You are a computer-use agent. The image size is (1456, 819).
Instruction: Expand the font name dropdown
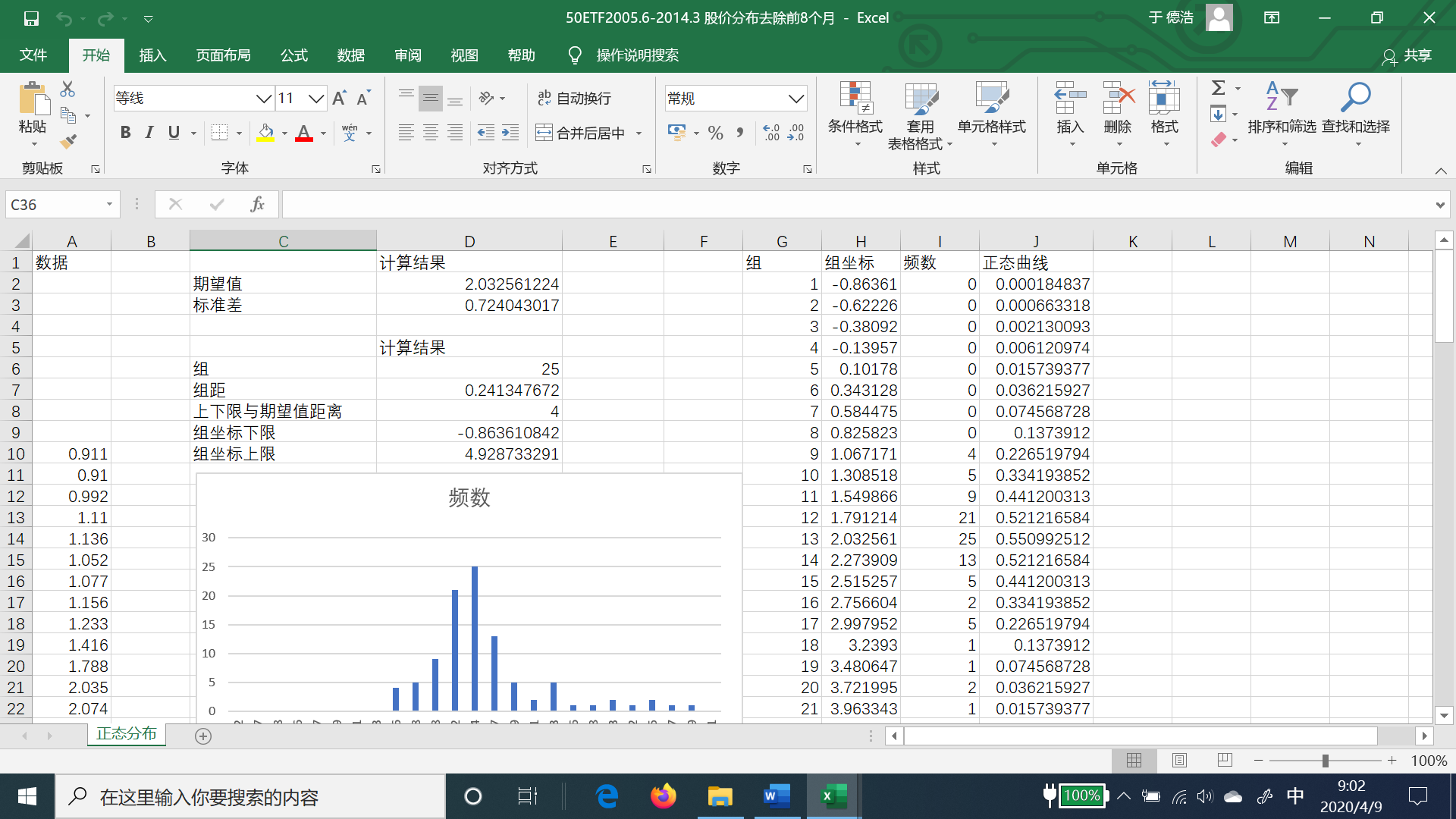point(263,99)
